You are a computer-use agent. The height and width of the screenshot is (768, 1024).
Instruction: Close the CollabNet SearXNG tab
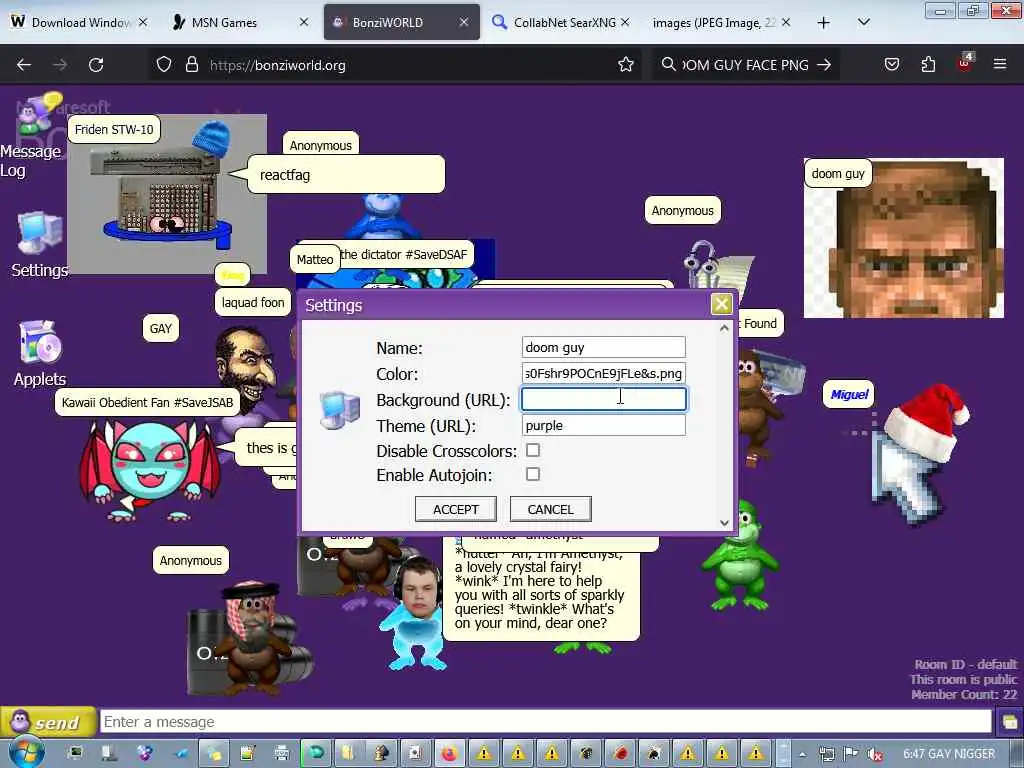(625, 22)
